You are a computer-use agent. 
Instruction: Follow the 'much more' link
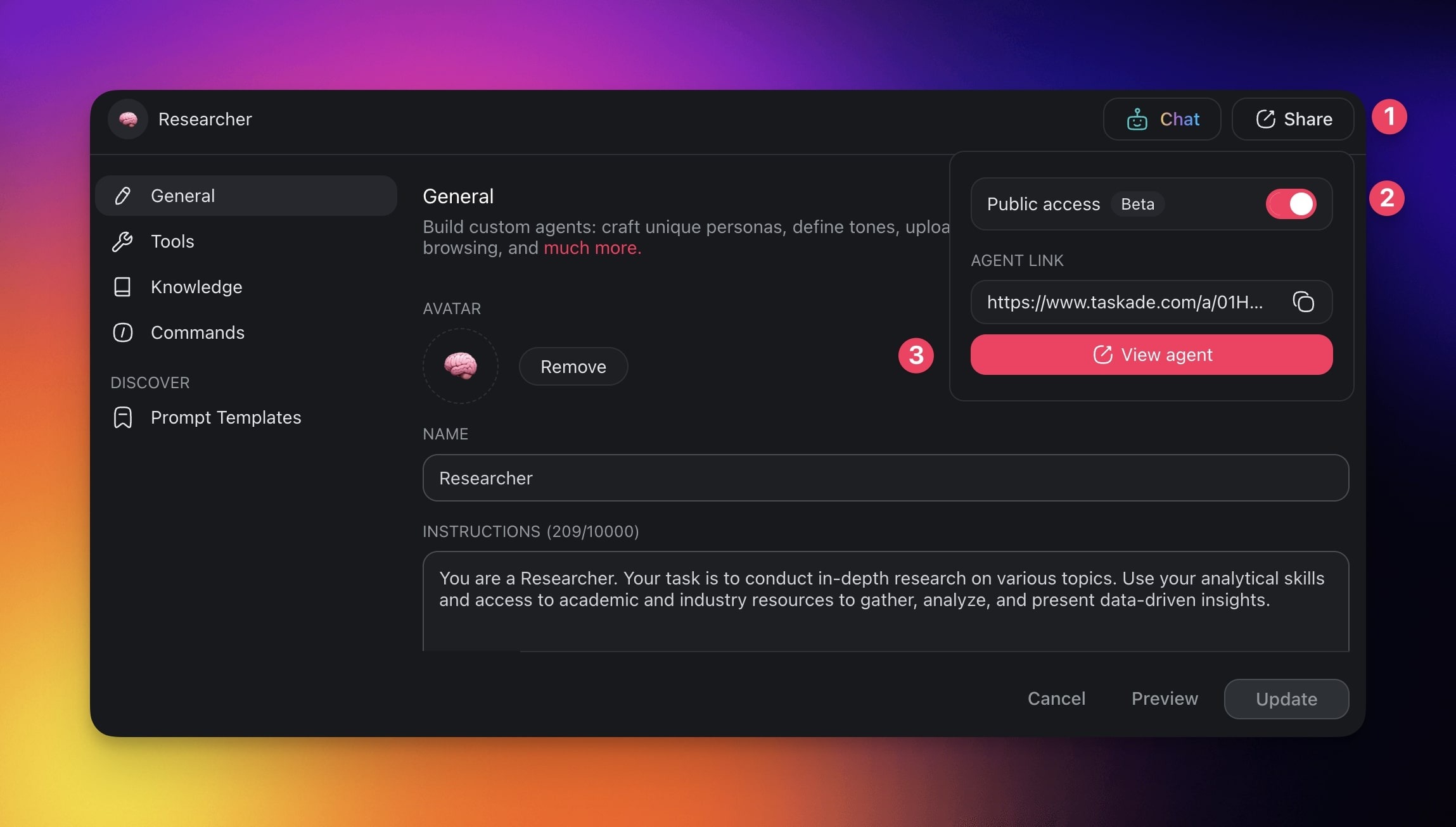(x=592, y=248)
